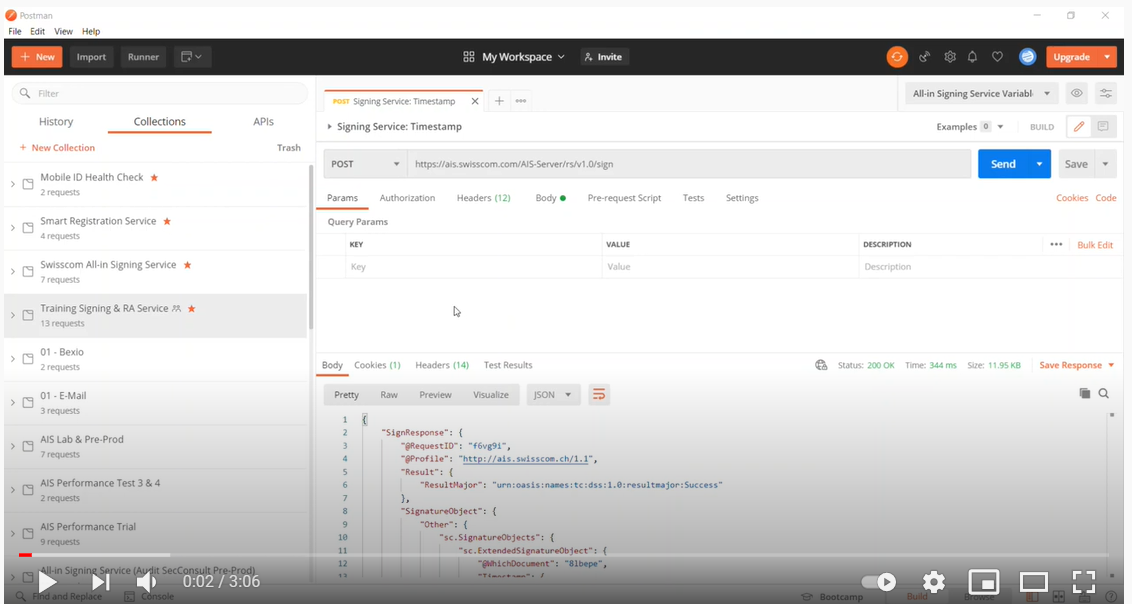Click the collection Filter search field
Screen dimensions: 1132x604
click(160, 93)
